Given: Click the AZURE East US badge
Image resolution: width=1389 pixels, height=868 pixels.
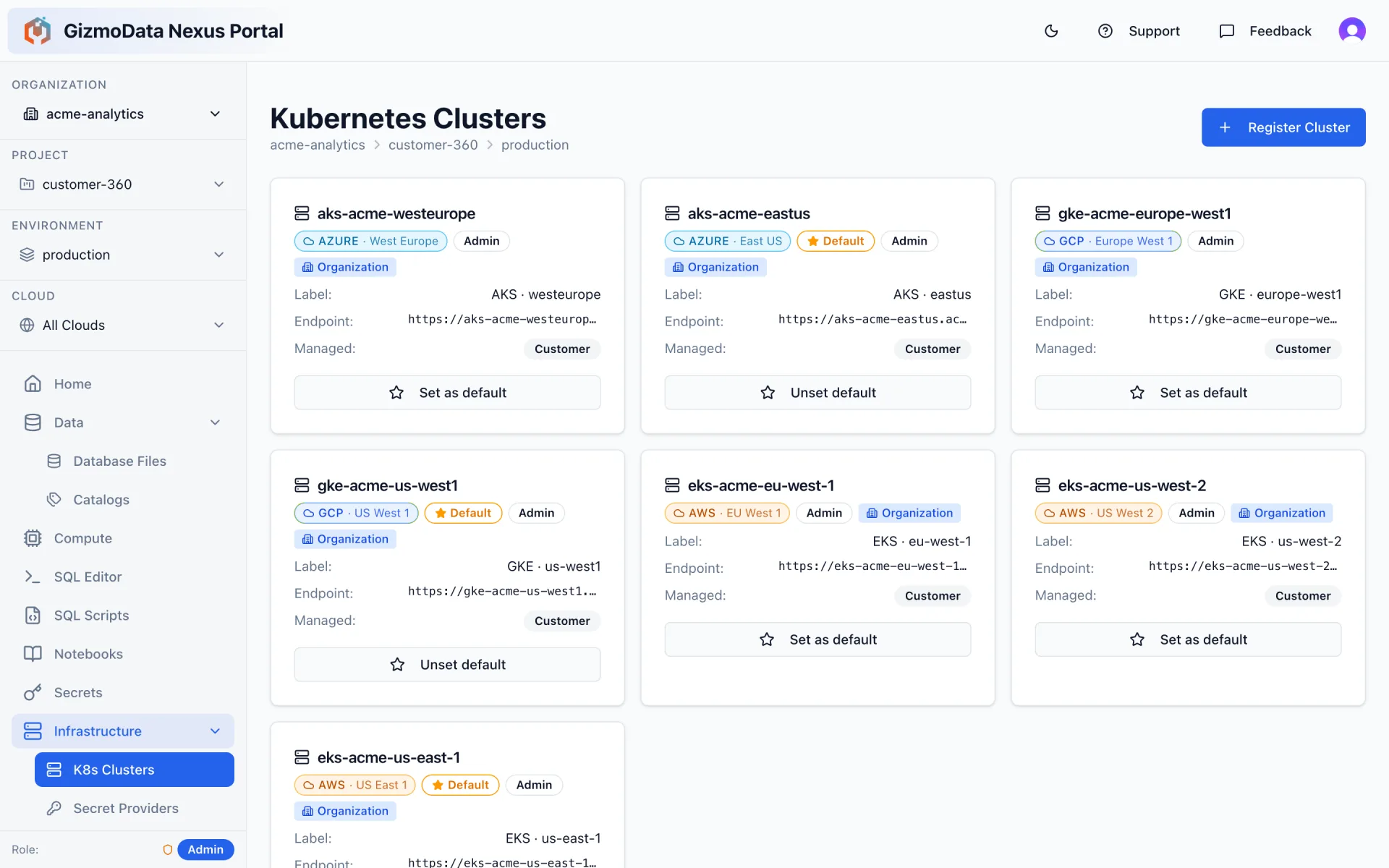Looking at the screenshot, I should pyautogui.click(x=728, y=241).
